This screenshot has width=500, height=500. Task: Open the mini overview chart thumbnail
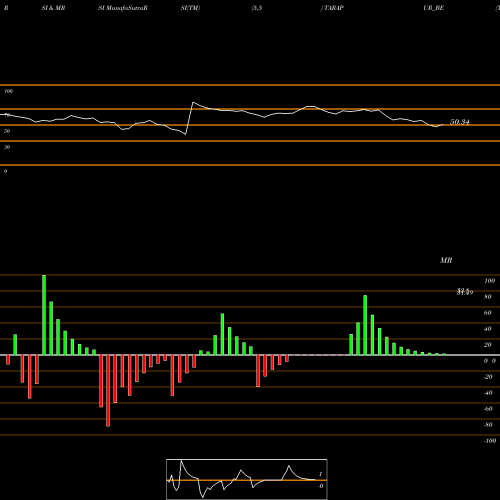[247, 479]
